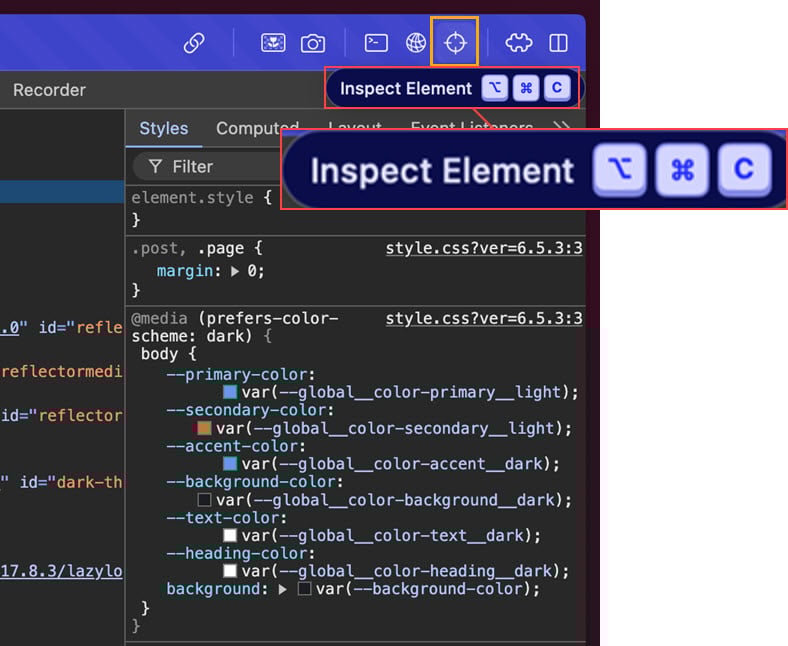Click the id="refle attribute in DOM
788x646 pixels.
tap(80, 328)
